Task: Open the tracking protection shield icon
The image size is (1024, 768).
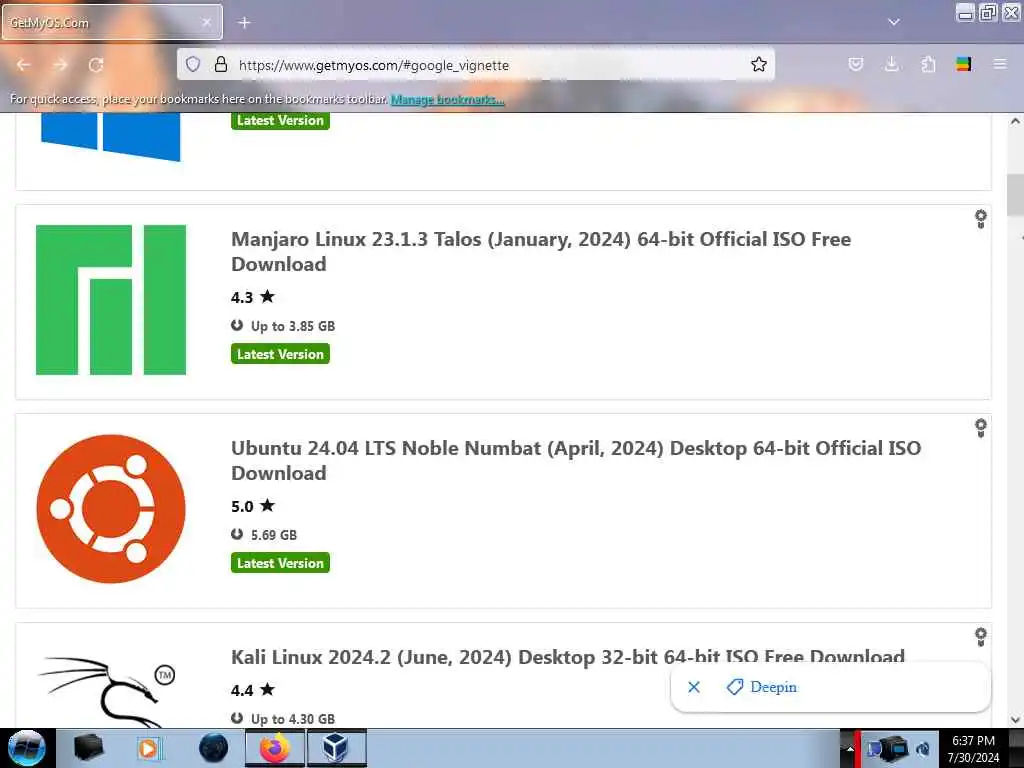Action: click(x=193, y=64)
